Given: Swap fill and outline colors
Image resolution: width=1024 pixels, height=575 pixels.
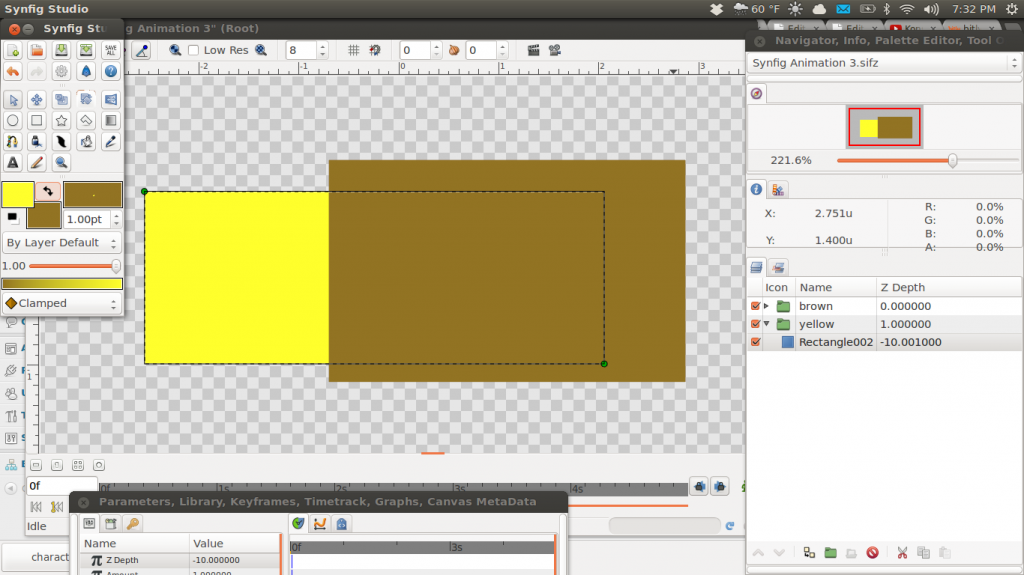Looking at the screenshot, I should click(48, 191).
